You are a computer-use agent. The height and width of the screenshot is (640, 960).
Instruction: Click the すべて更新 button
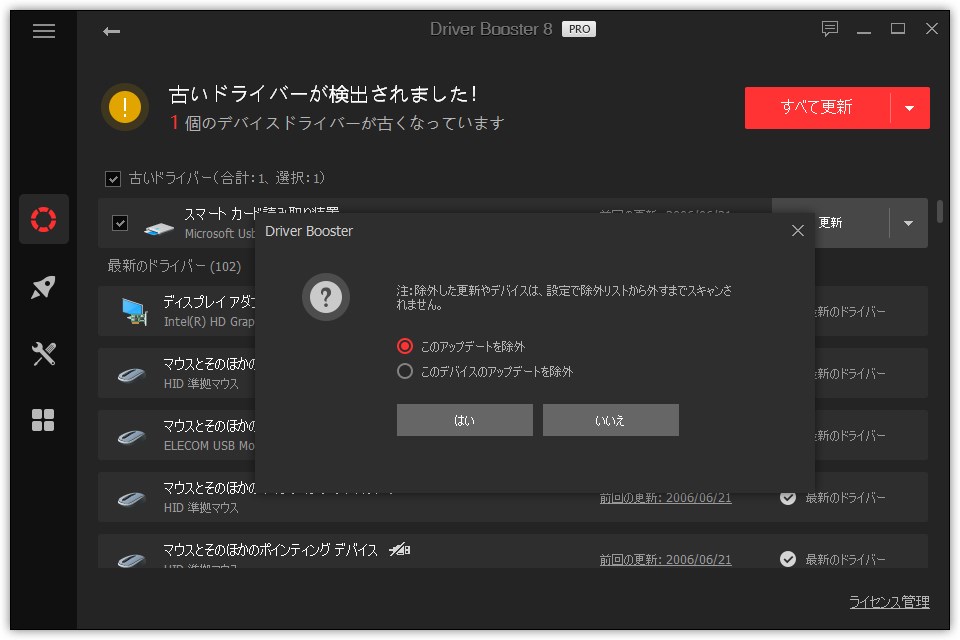(x=817, y=107)
